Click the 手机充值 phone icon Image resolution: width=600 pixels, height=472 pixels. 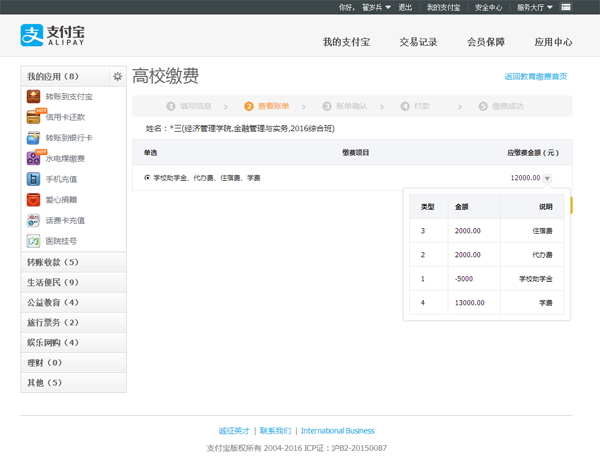33,179
